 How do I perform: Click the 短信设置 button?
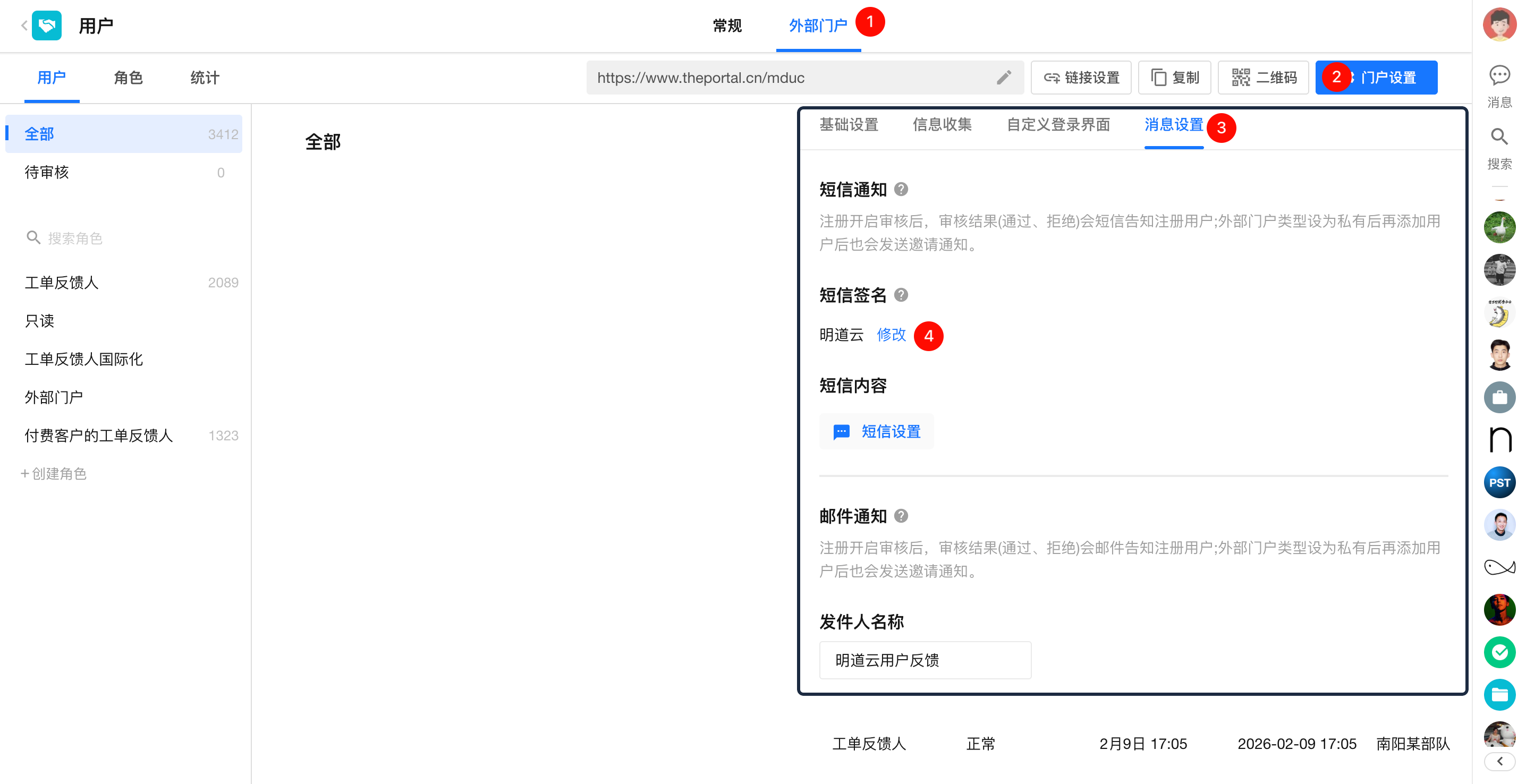876,432
